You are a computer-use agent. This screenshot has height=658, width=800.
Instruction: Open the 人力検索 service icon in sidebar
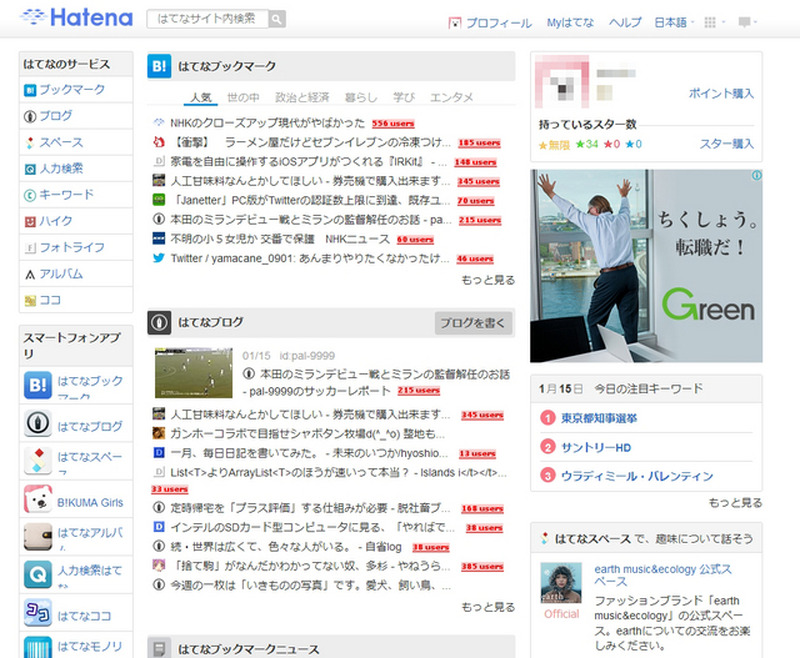tap(30, 168)
